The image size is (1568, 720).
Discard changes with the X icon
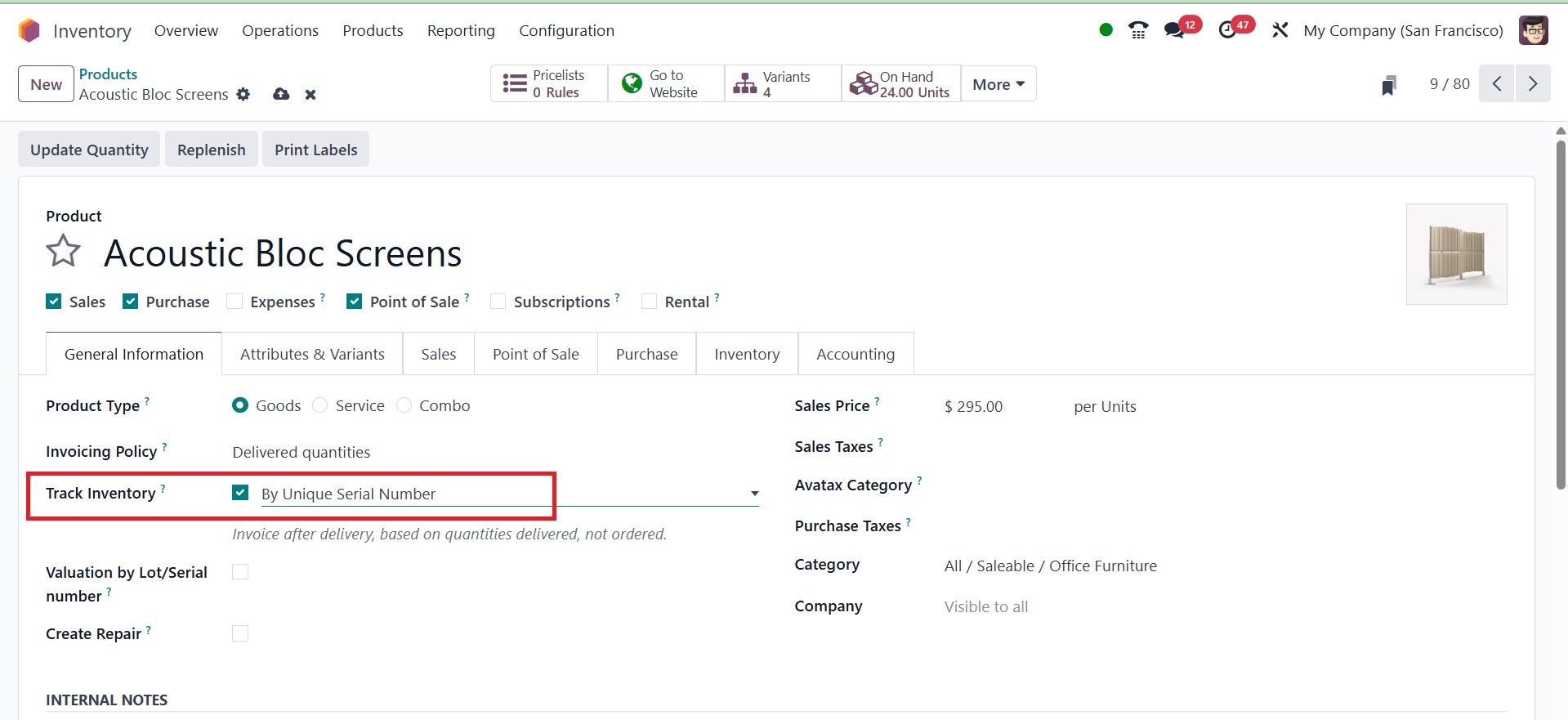pyautogui.click(x=310, y=95)
